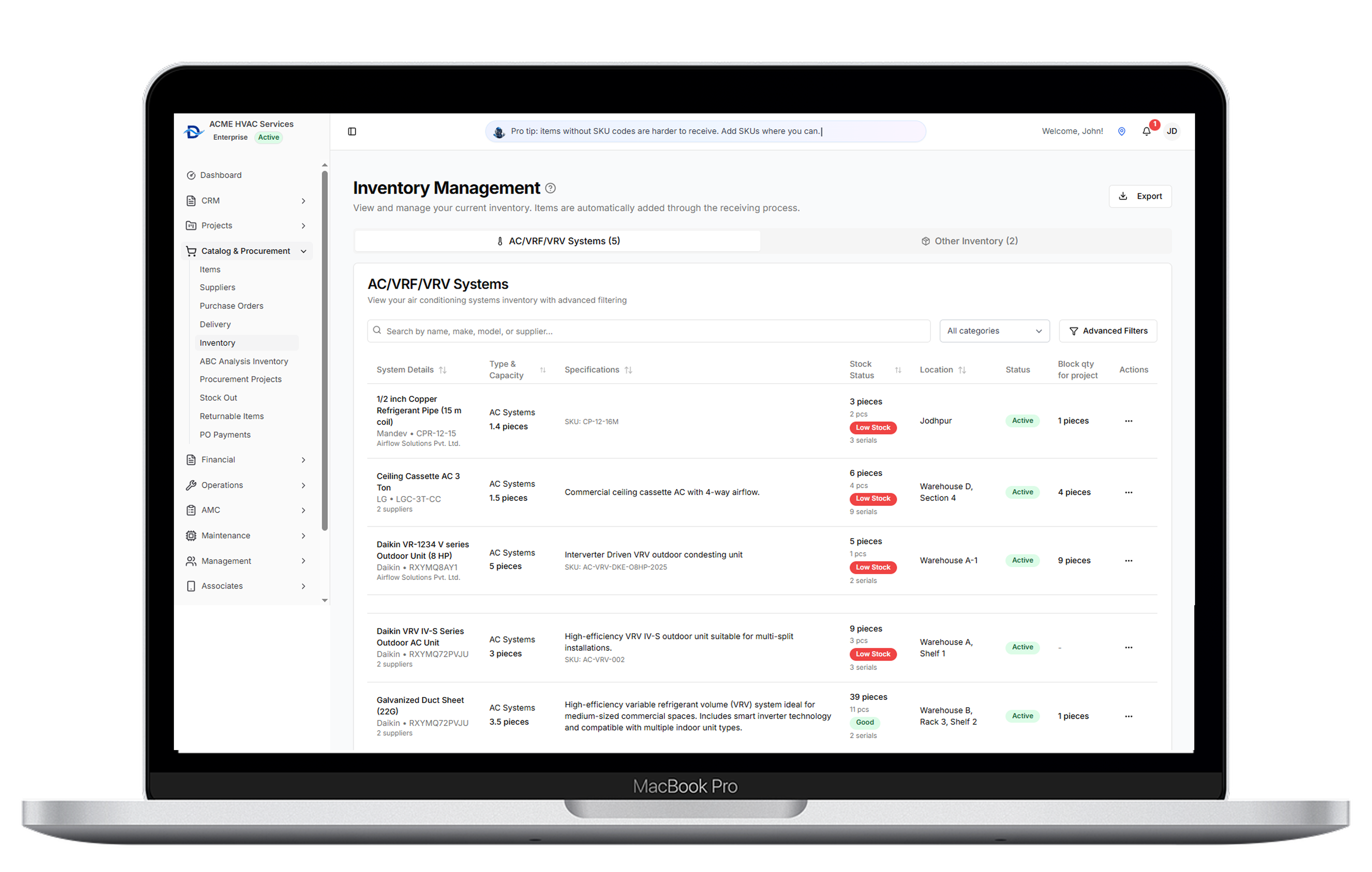Open Suppliers in the sidebar

pyautogui.click(x=217, y=288)
